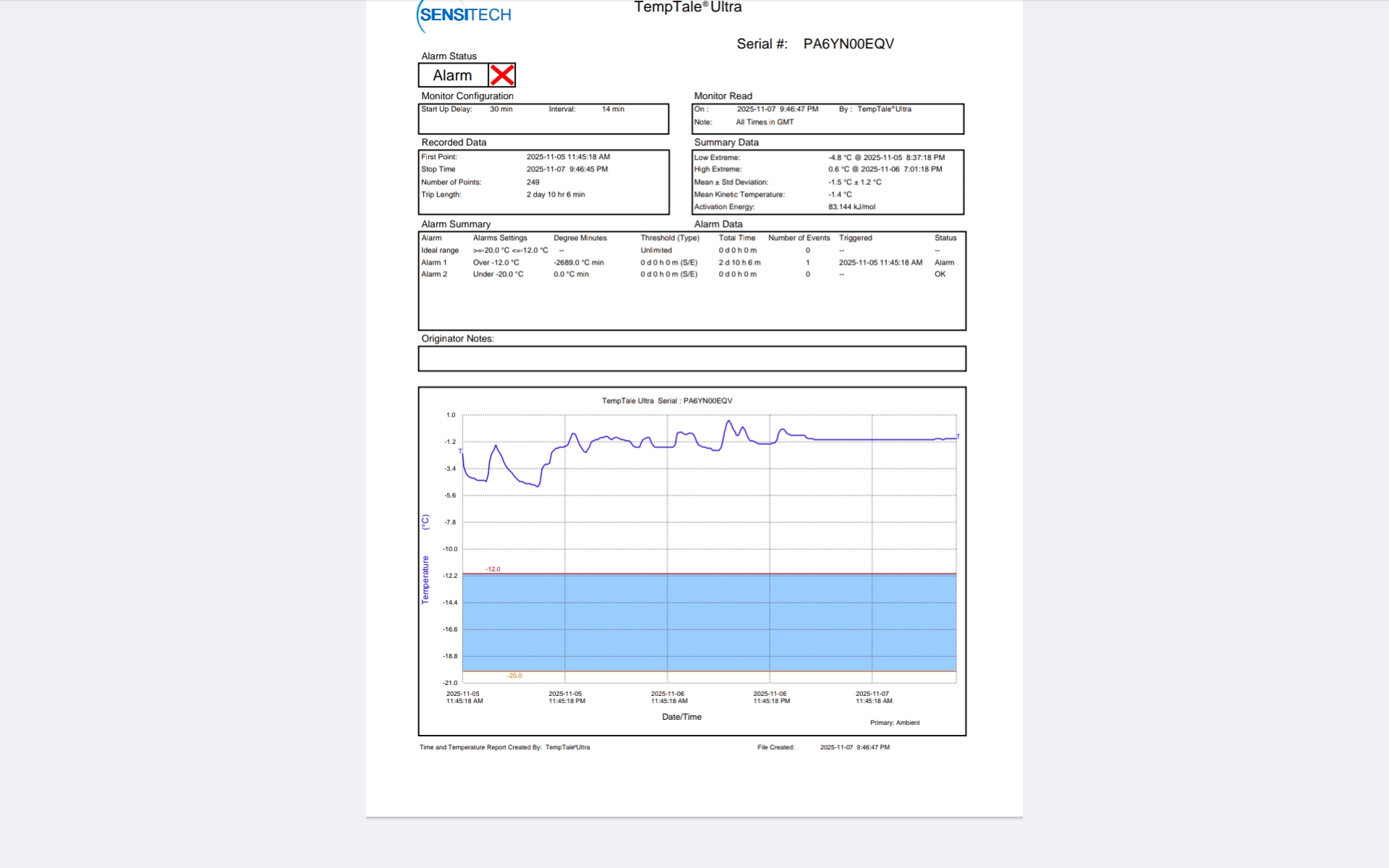The height and width of the screenshot is (868, 1389).
Task: Click the Alarm 1 row in Alarm Summary
Action: pos(434,263)
